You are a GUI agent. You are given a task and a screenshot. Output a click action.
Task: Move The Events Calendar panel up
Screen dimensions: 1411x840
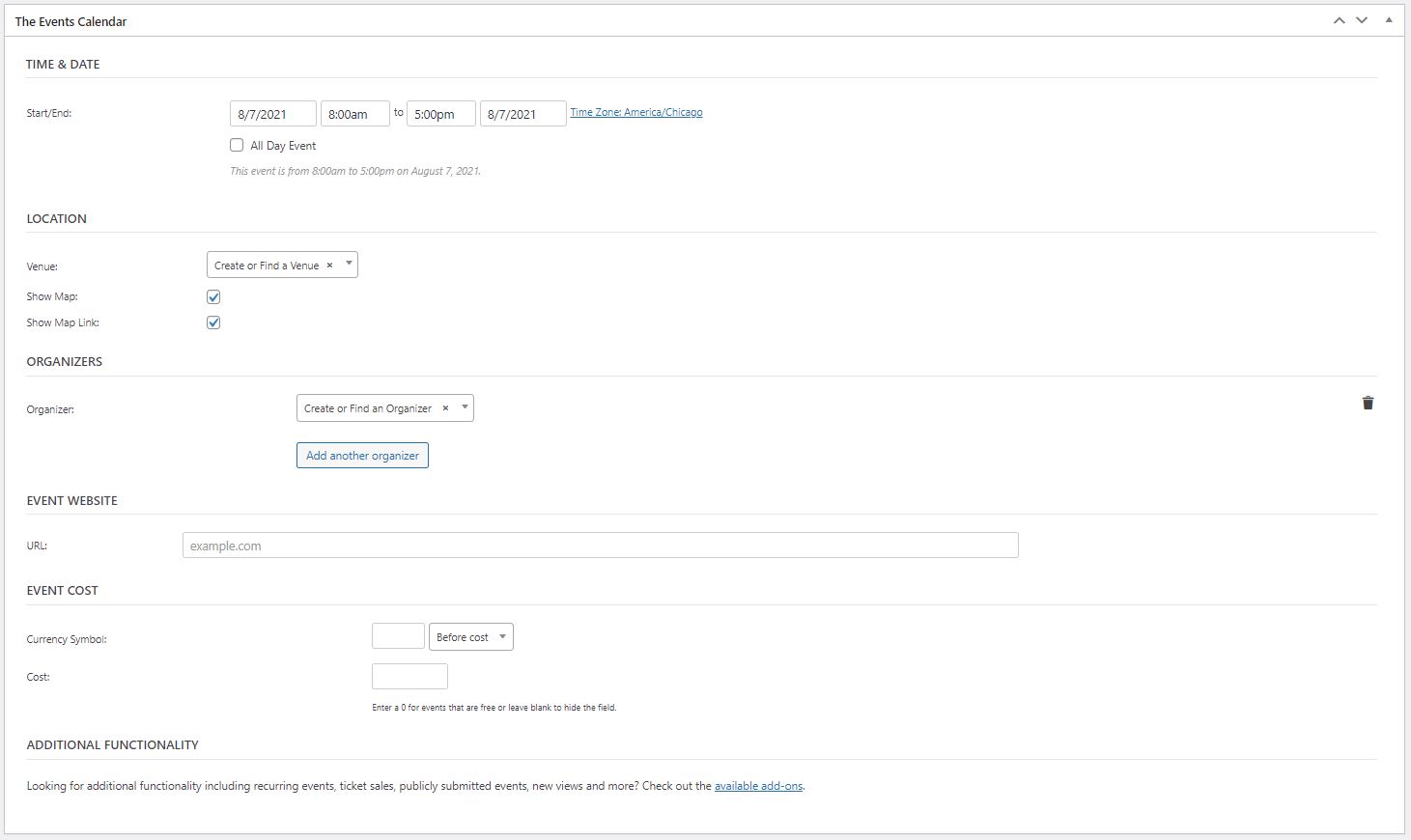1339,20
